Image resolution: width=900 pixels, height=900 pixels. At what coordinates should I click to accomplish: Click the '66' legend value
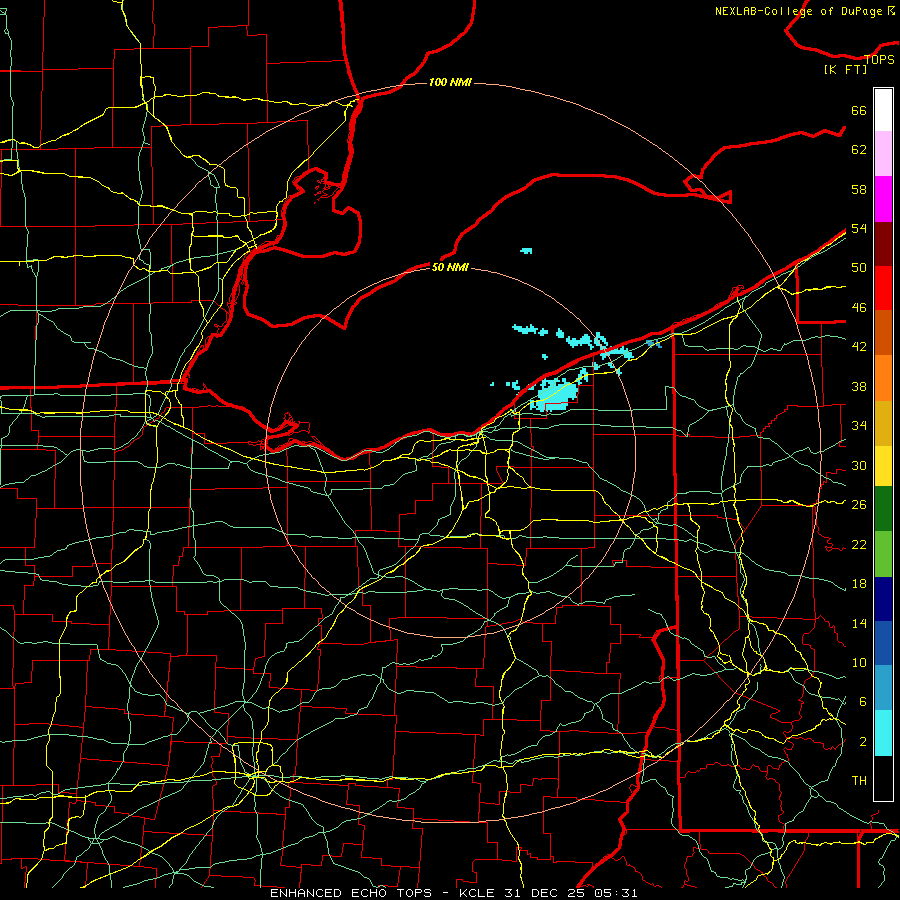tap(859, 111)
